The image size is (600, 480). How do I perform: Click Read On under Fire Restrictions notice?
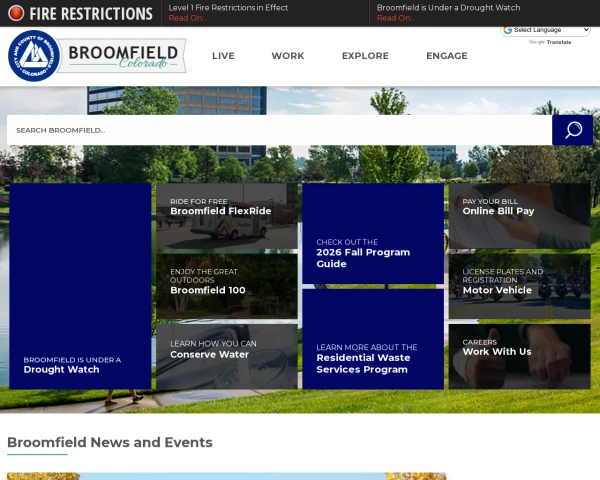(x=187, y=18)
